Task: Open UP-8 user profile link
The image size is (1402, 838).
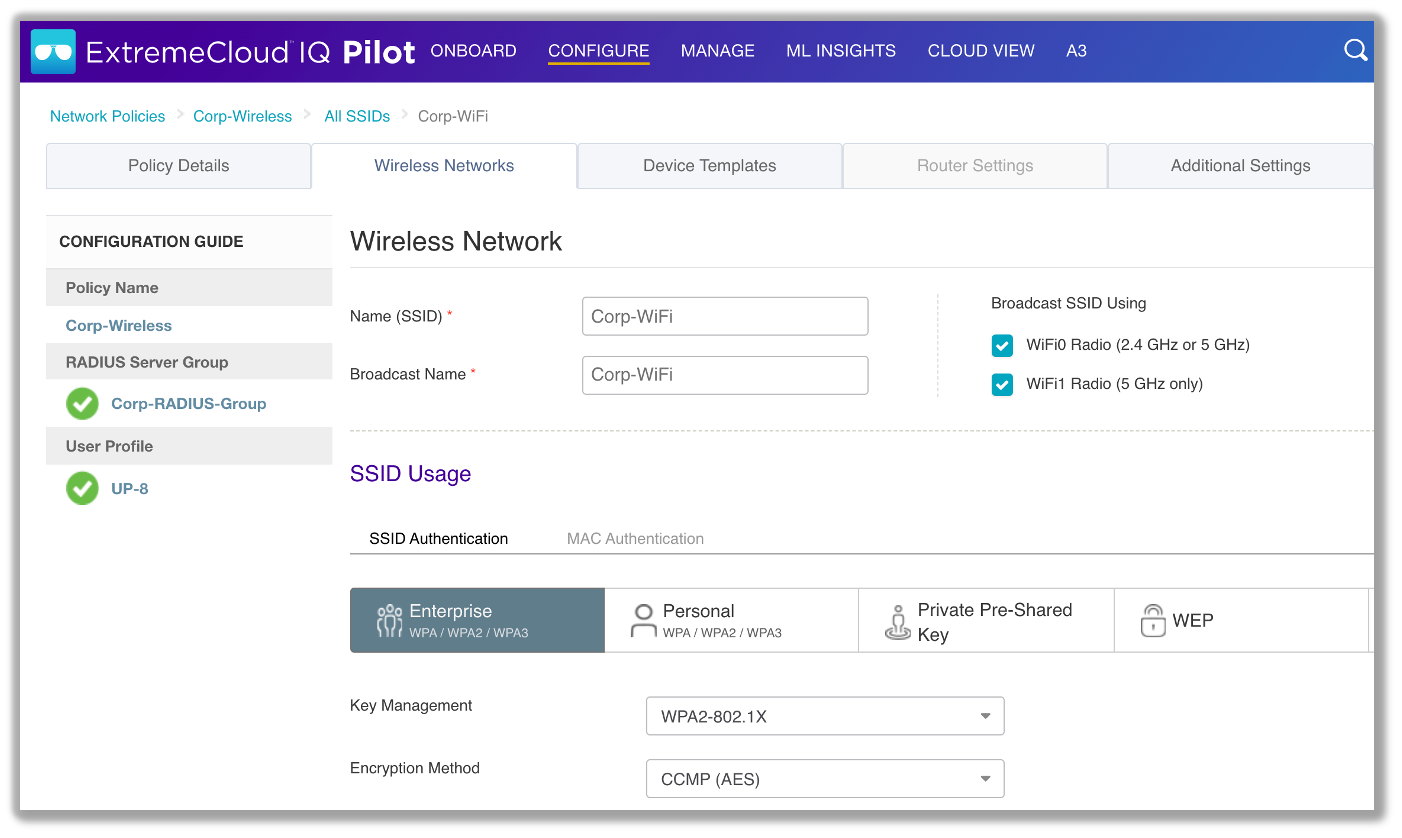Action: tap(130, 489)
